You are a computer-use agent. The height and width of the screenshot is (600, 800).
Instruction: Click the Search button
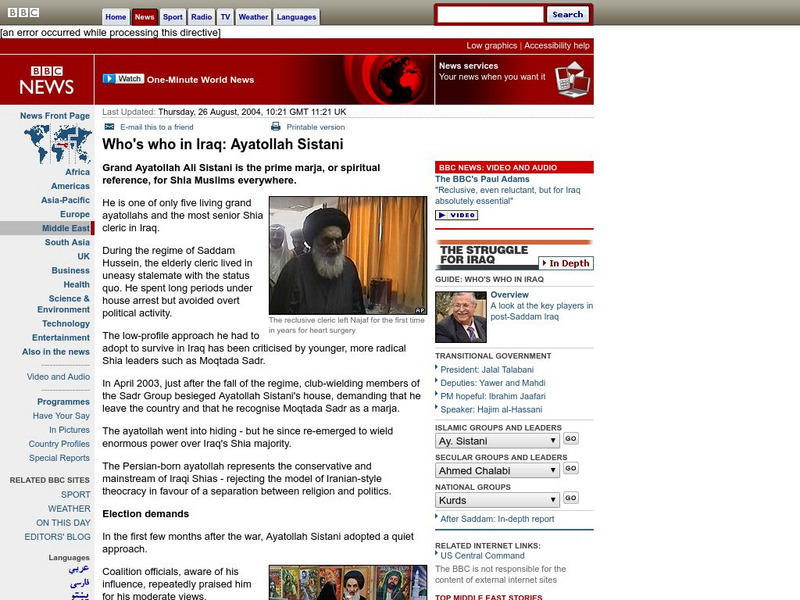(567, 15)
